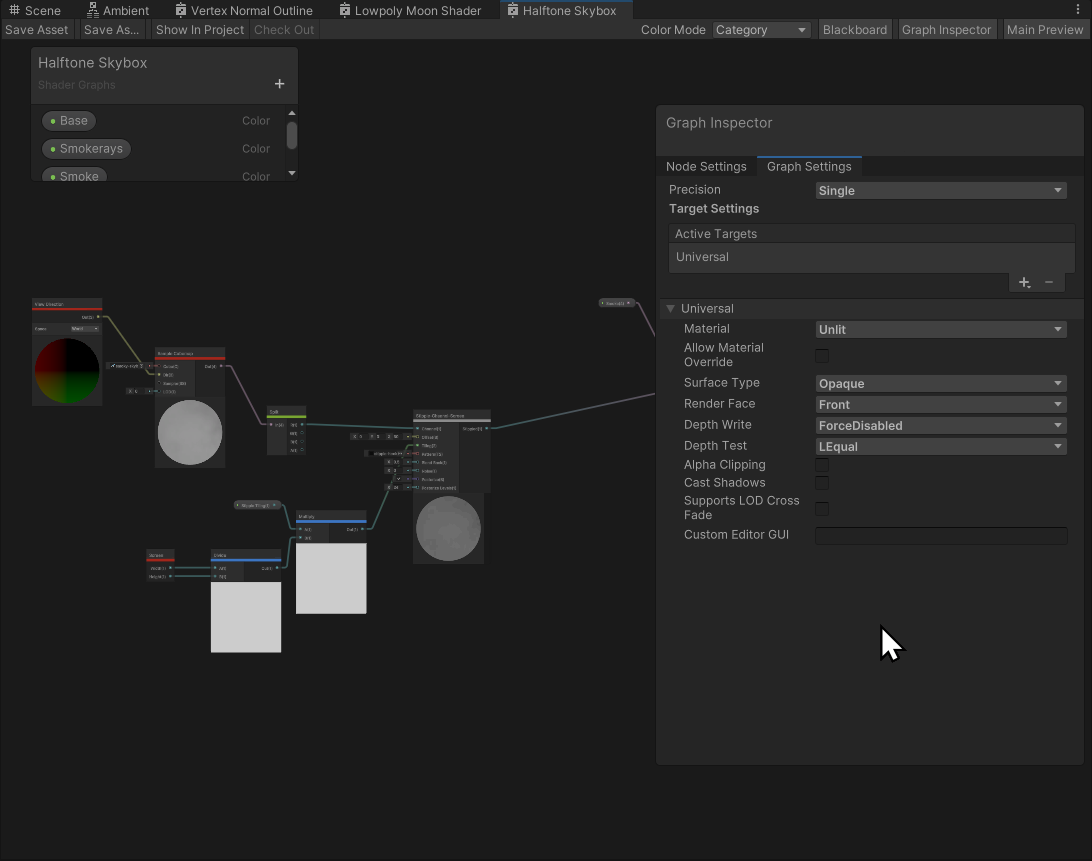Screen dimensions: 1092x861
Task: Toggle the Main Preview button
Action: (x=1044, y=30)
